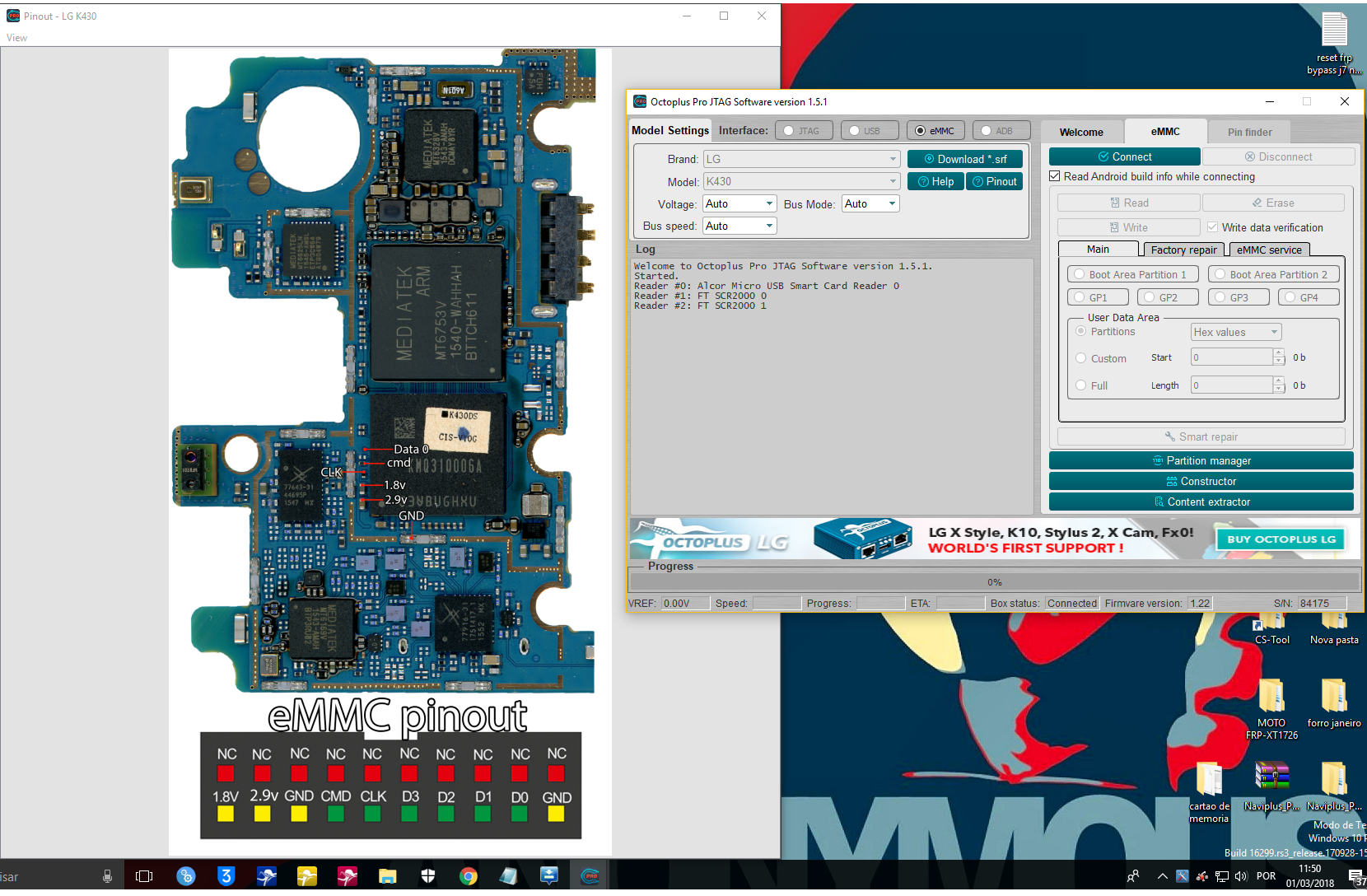Open the Bus speed dropdown
This screenshot has width=1367, height=896.
[x=739, y=226]
